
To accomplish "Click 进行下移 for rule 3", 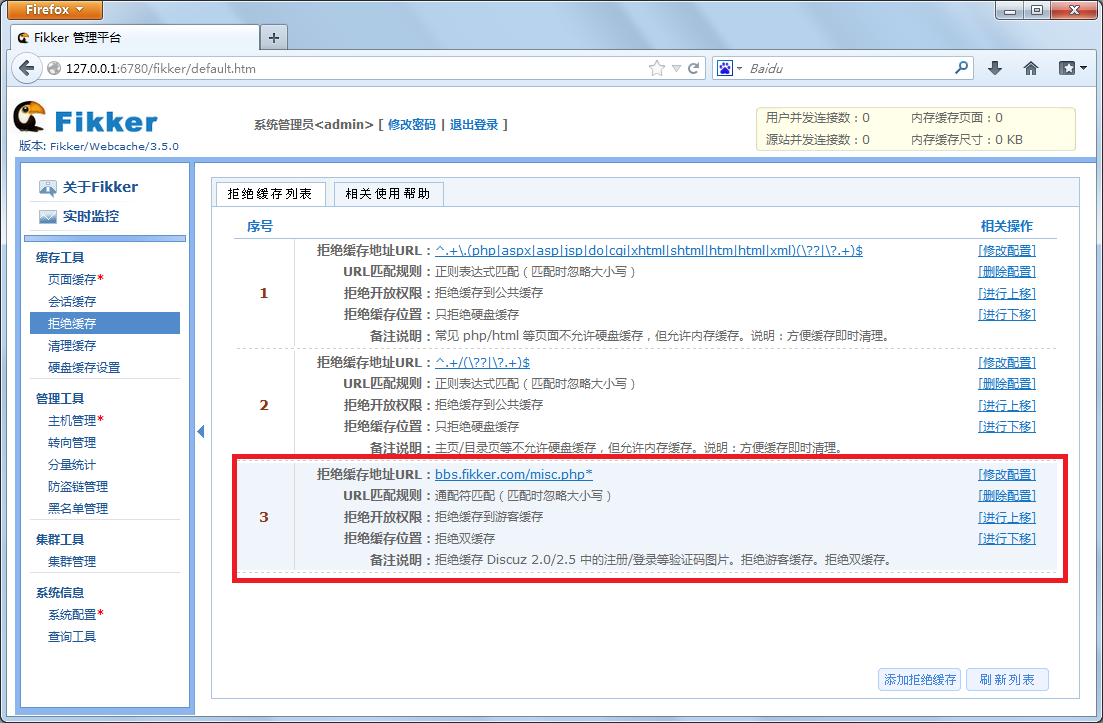I will (x=1007, y=538).
